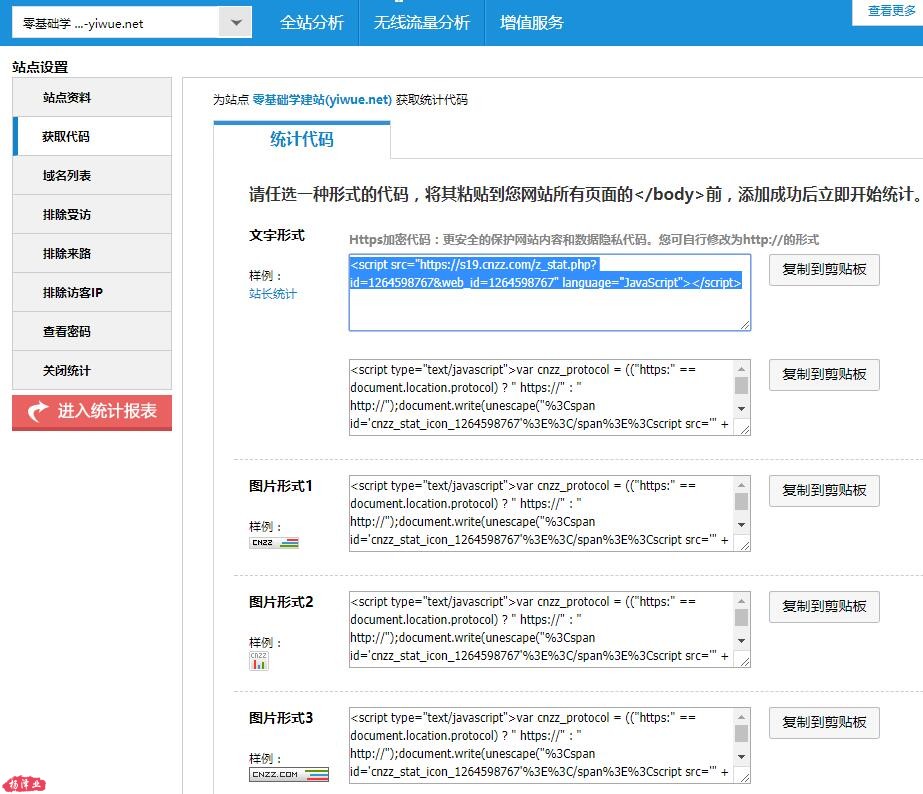Copy 图片形式2 code to clipboard

824,606
